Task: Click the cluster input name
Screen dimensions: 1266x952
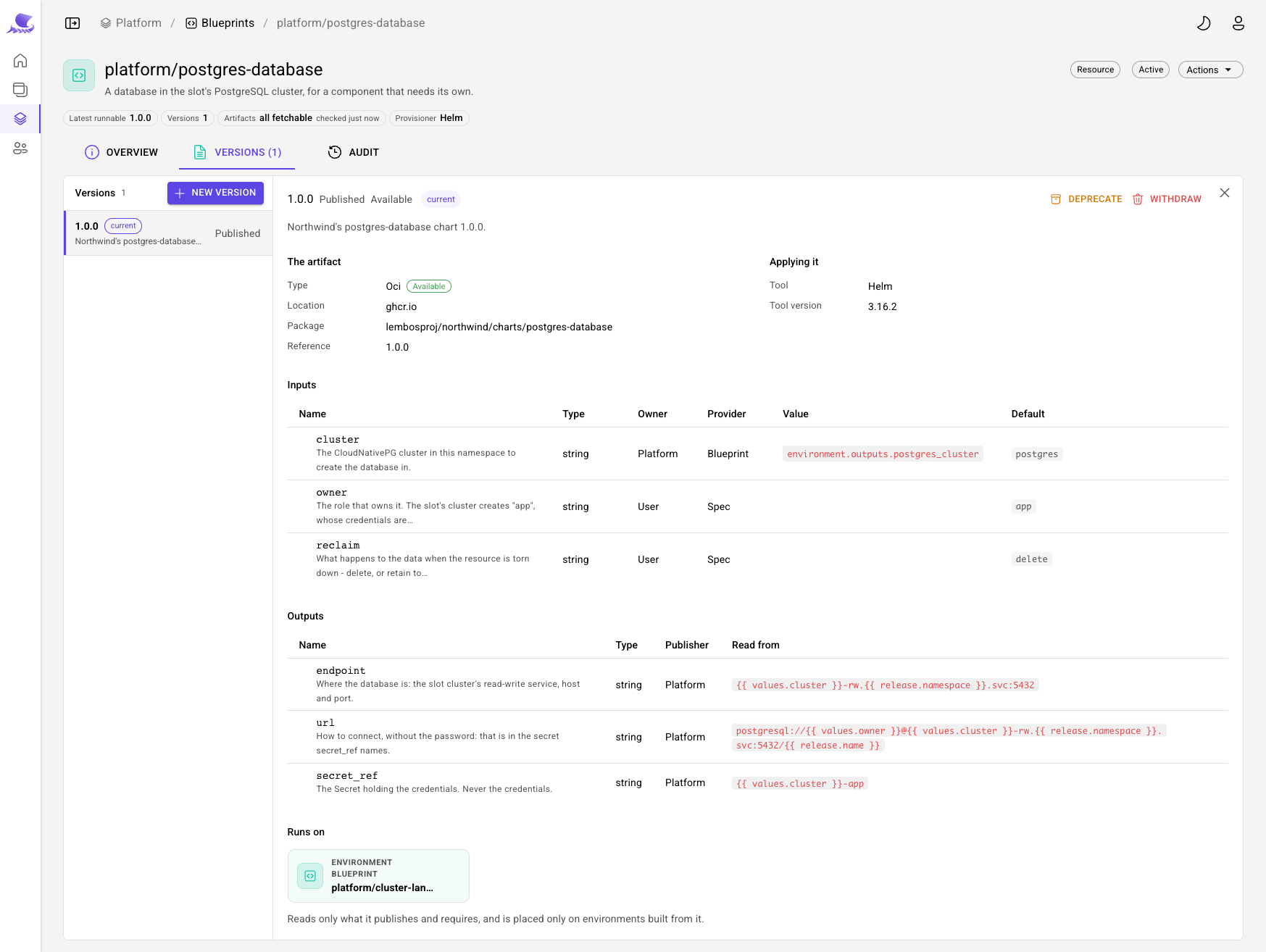Action: pos(338,440)
